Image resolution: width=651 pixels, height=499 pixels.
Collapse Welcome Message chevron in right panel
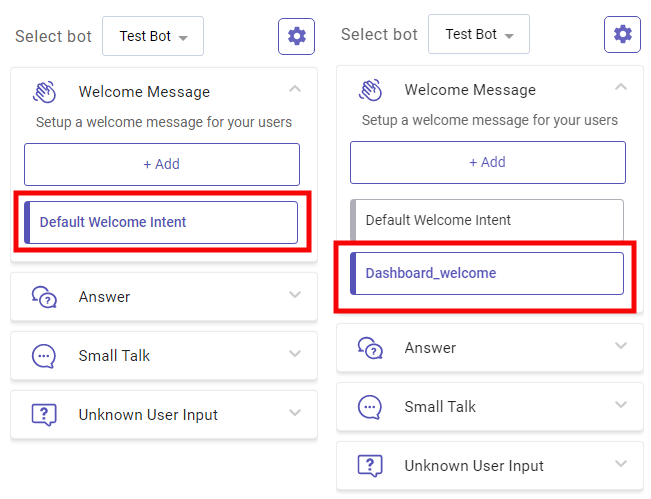[x=621, y=87]
